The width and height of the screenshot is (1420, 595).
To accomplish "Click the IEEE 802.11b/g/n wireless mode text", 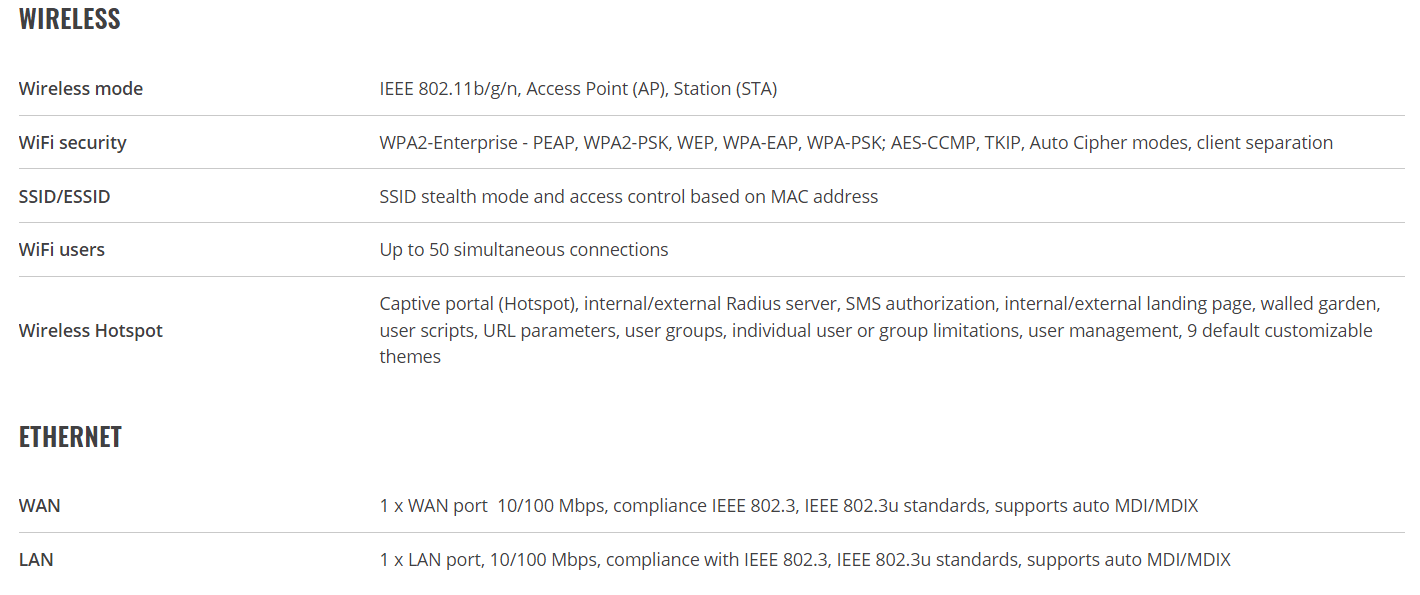I will 448,89.
